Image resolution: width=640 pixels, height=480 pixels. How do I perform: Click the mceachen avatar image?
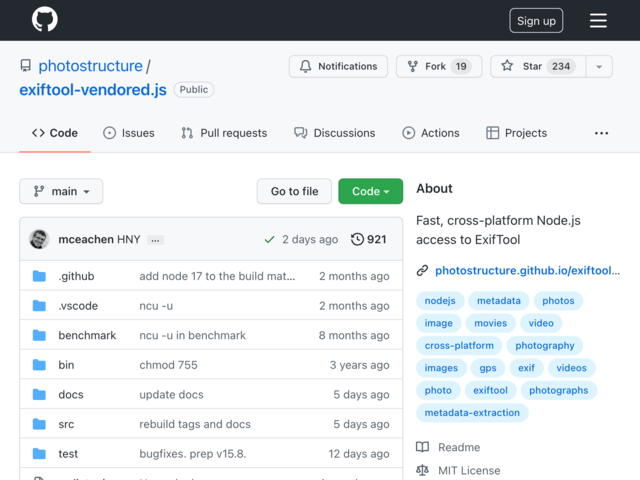coord(40,239)
